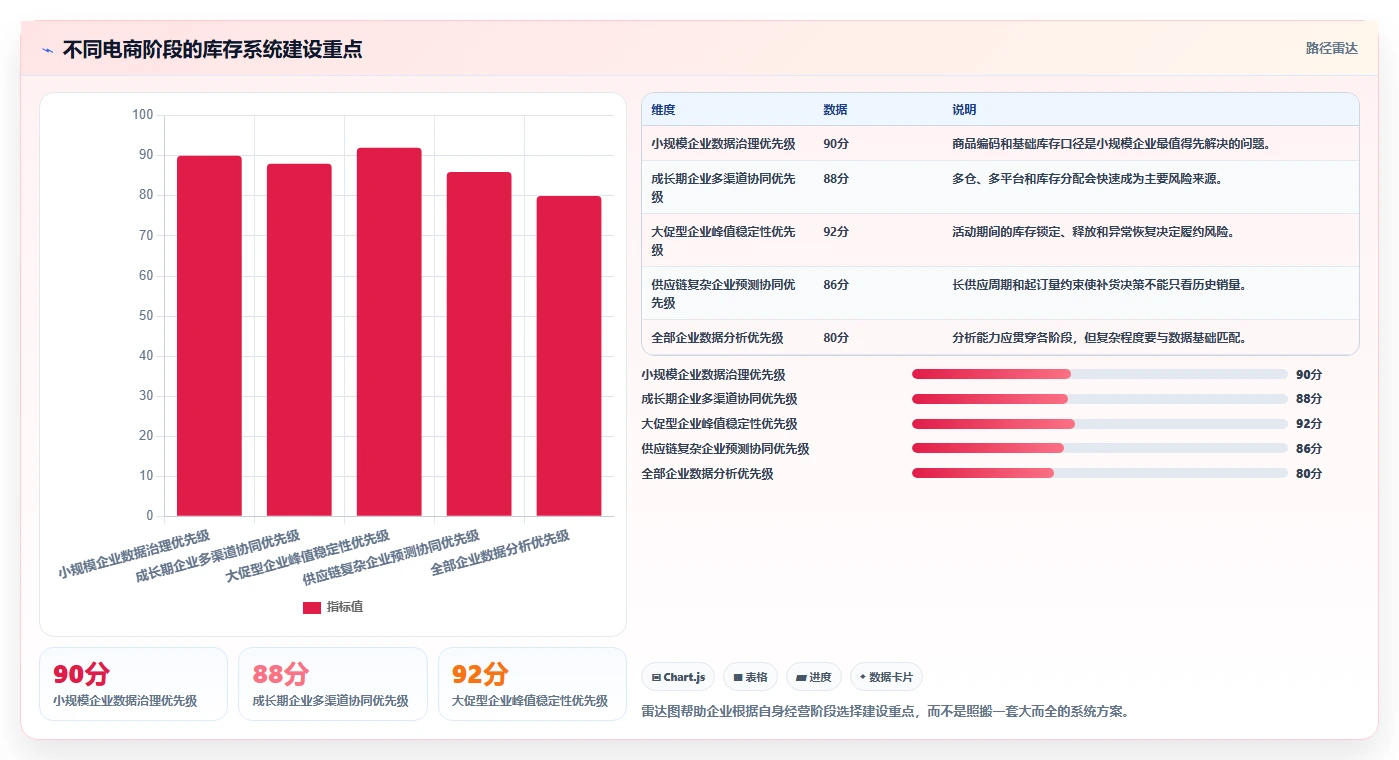The width and height of the screenshot is (1399, 760).
Task: Click the 成长期企业多渠道协同优先级 progress bar
Action: click(x=1100, y=399)
